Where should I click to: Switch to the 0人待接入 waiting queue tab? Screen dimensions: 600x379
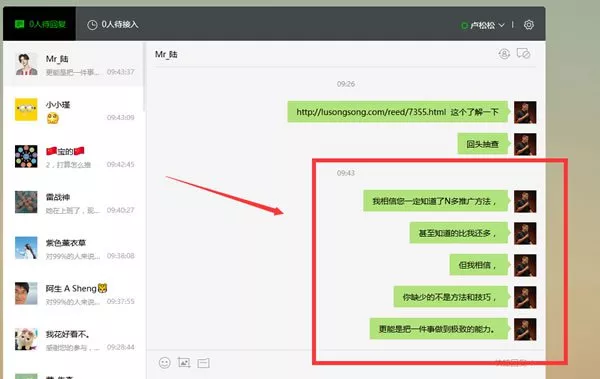pyautogui.click(x=112, y=25)
